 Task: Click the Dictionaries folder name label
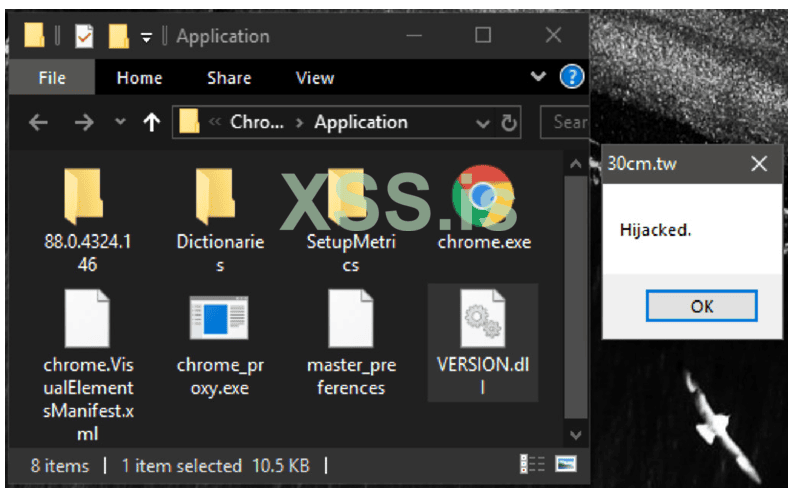coord(220,252)
